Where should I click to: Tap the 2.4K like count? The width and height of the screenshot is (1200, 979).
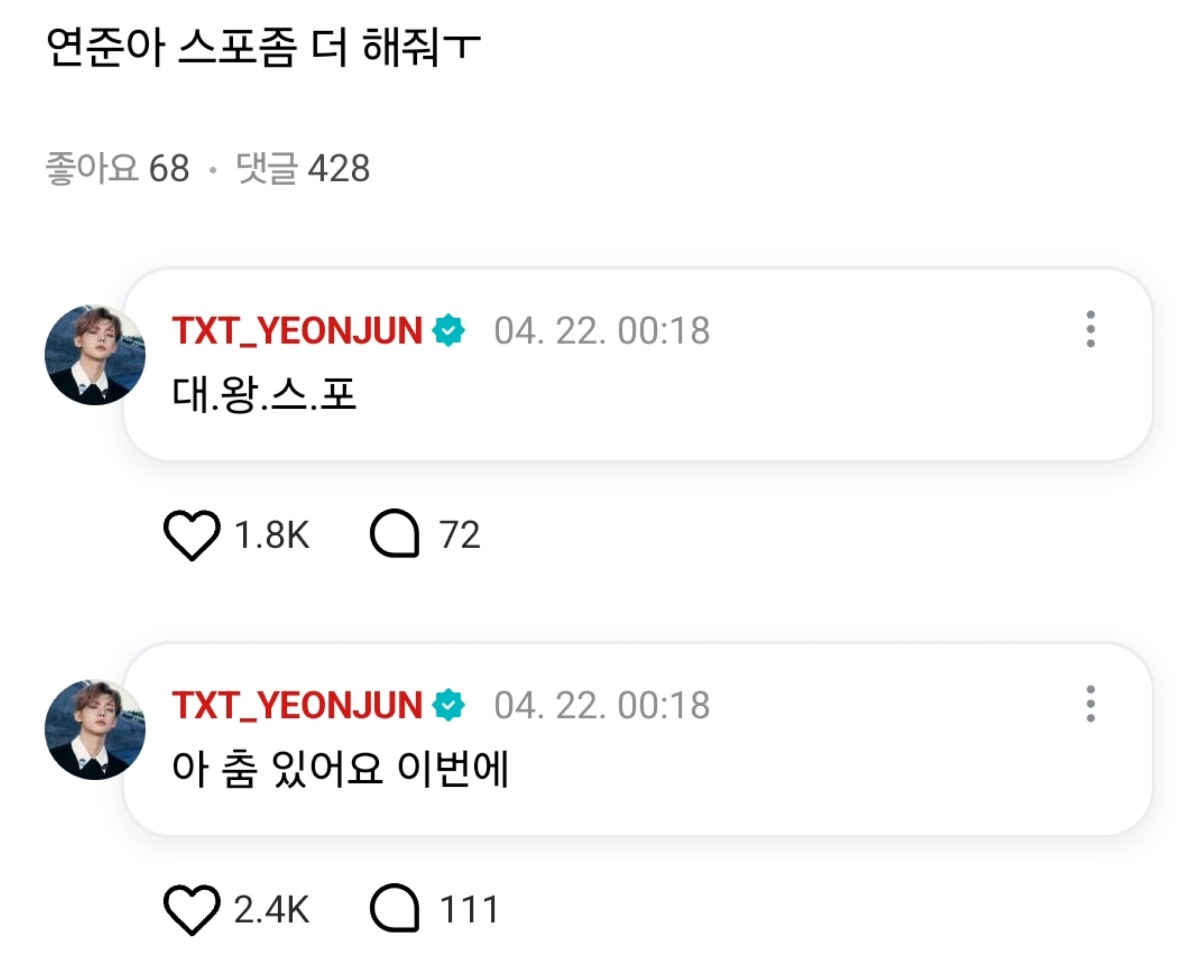click(271, 910)
